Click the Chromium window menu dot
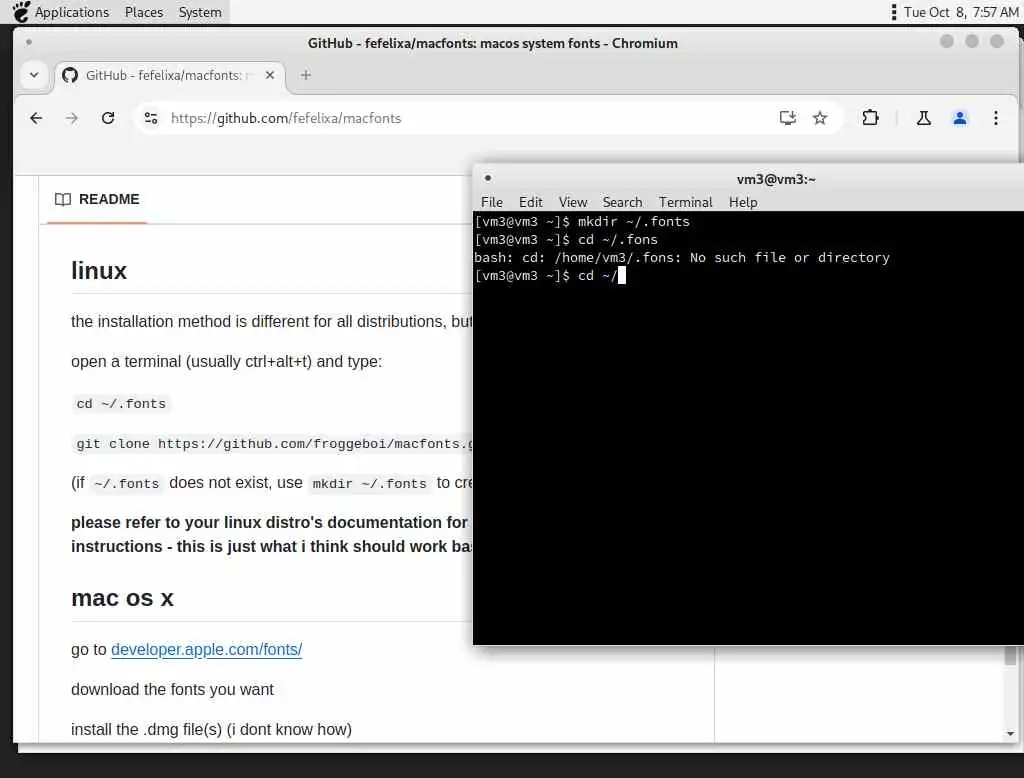This screenshot has width=1024, height=778. (29, 42)
